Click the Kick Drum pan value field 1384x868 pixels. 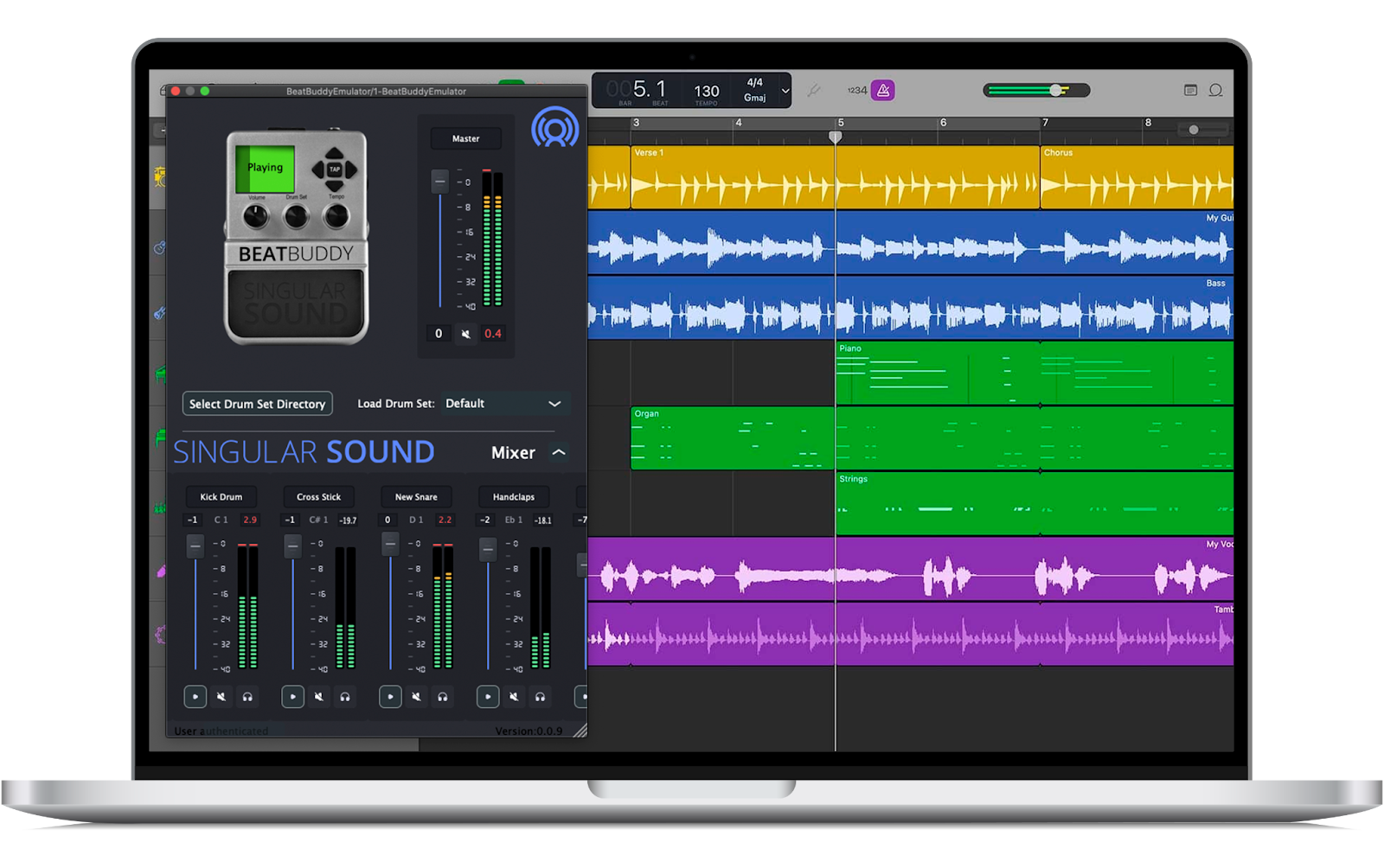[193, 520]
